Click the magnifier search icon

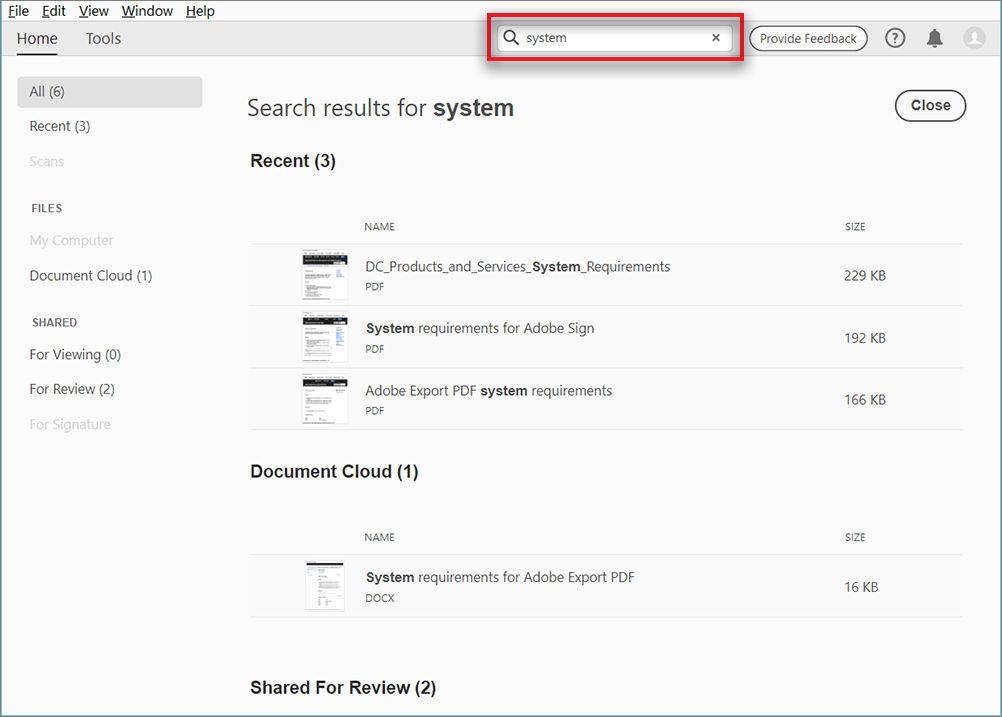(x=511, y=38)
